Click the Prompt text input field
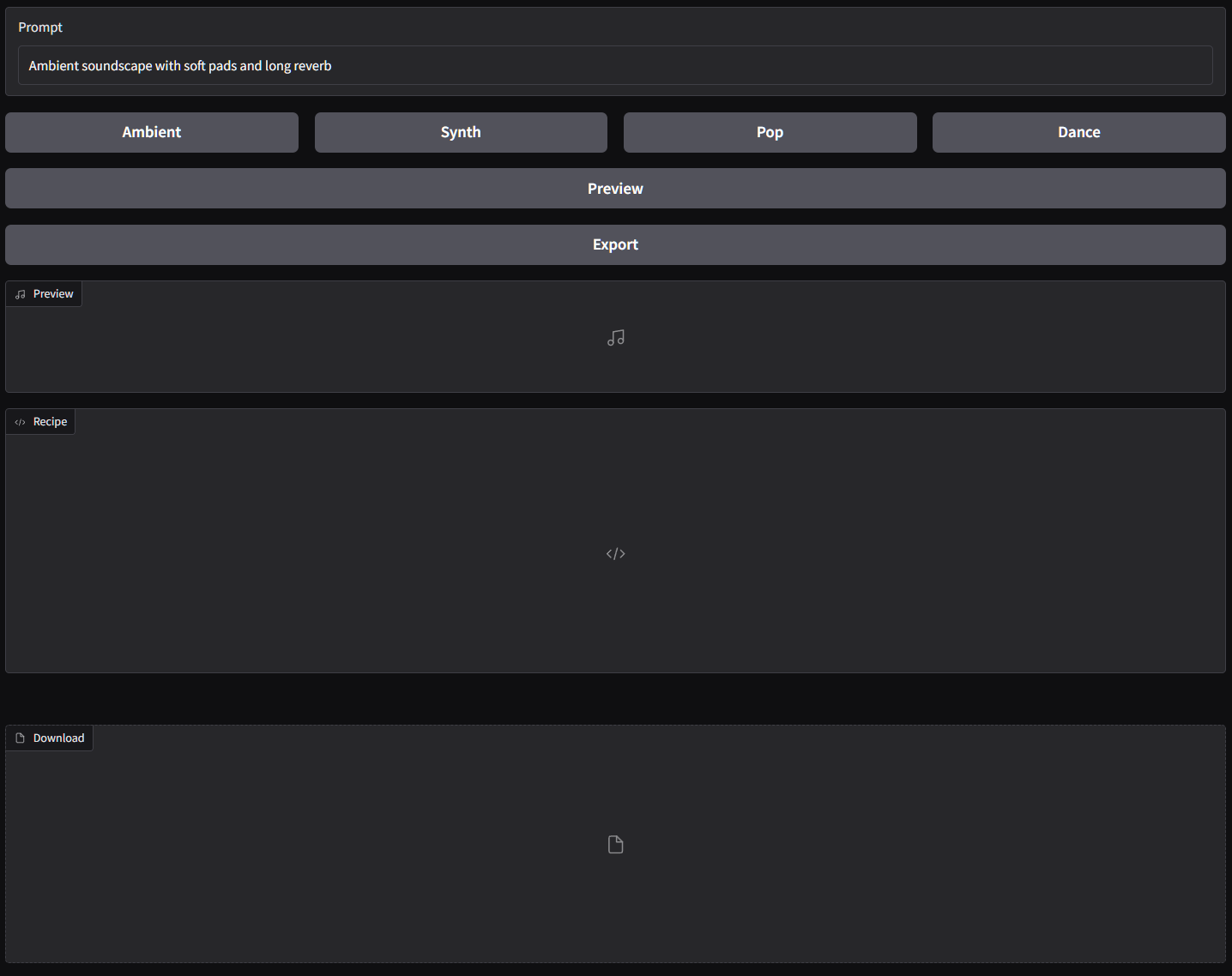This screenshot has width=1232, height=976. 615,65
